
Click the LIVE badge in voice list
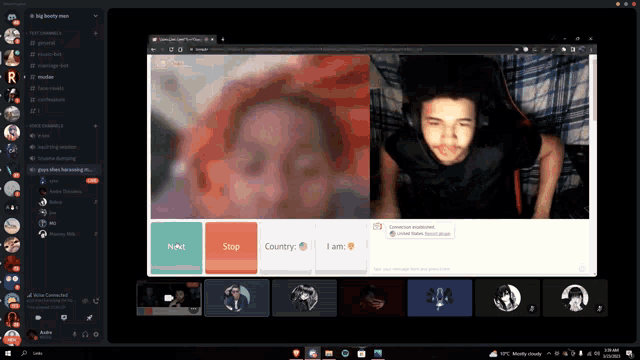(x=92, y=180)
